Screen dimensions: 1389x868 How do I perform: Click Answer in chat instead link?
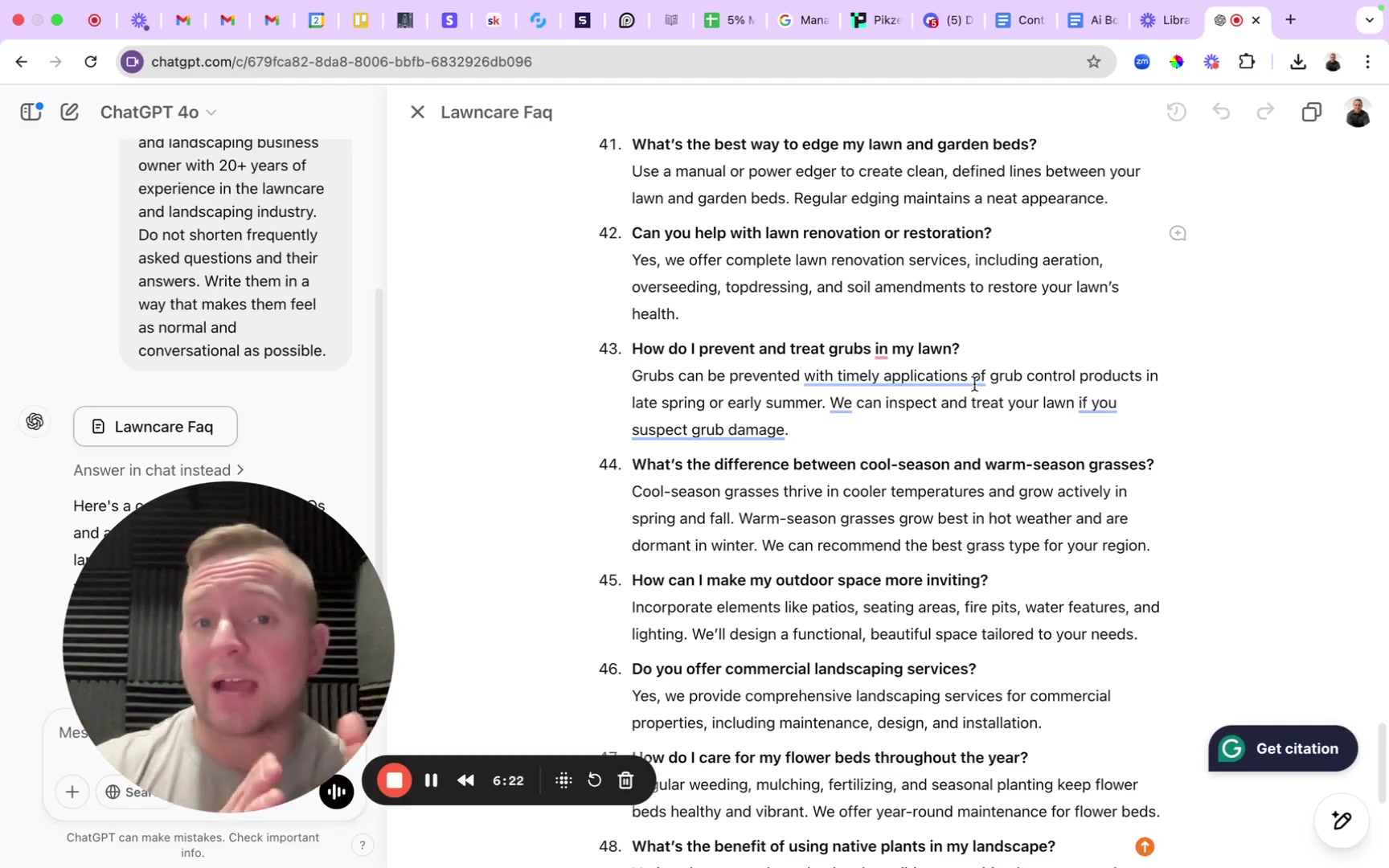(x=152, y=471)
